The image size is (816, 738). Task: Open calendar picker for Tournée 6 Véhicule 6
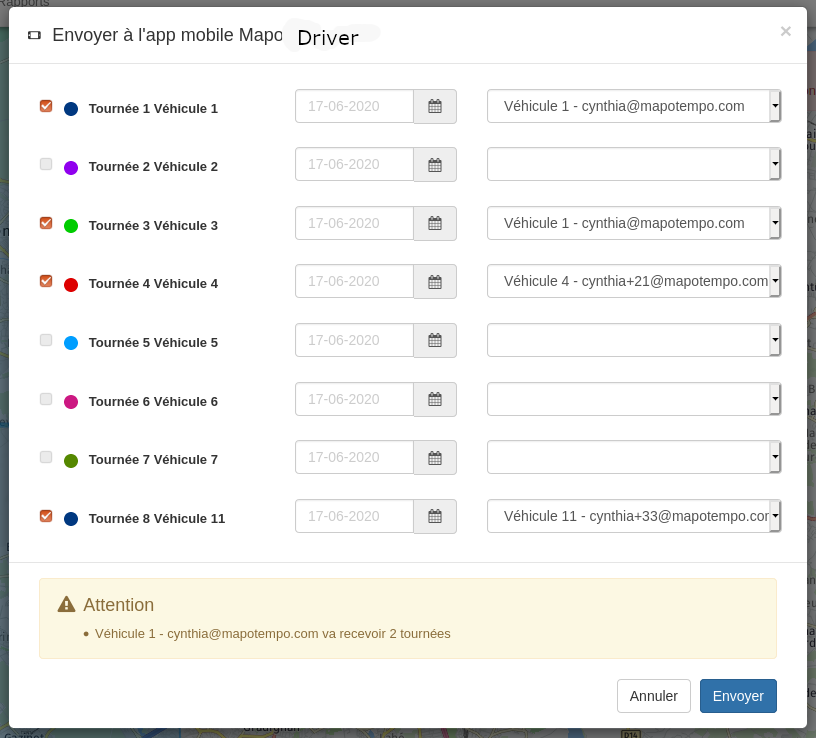(435, 399)
